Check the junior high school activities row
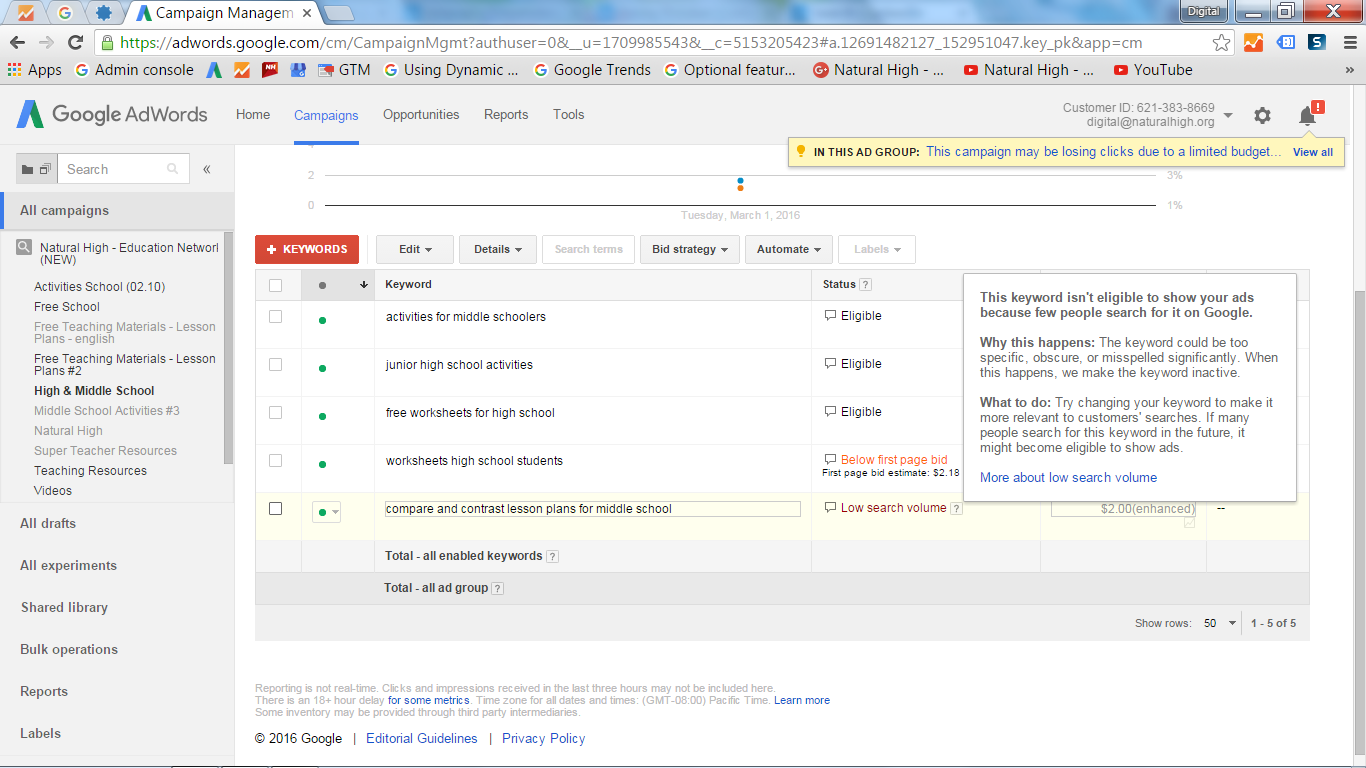Image resolution: width=1366 pixels, height=768 pixels. [276, 365]
